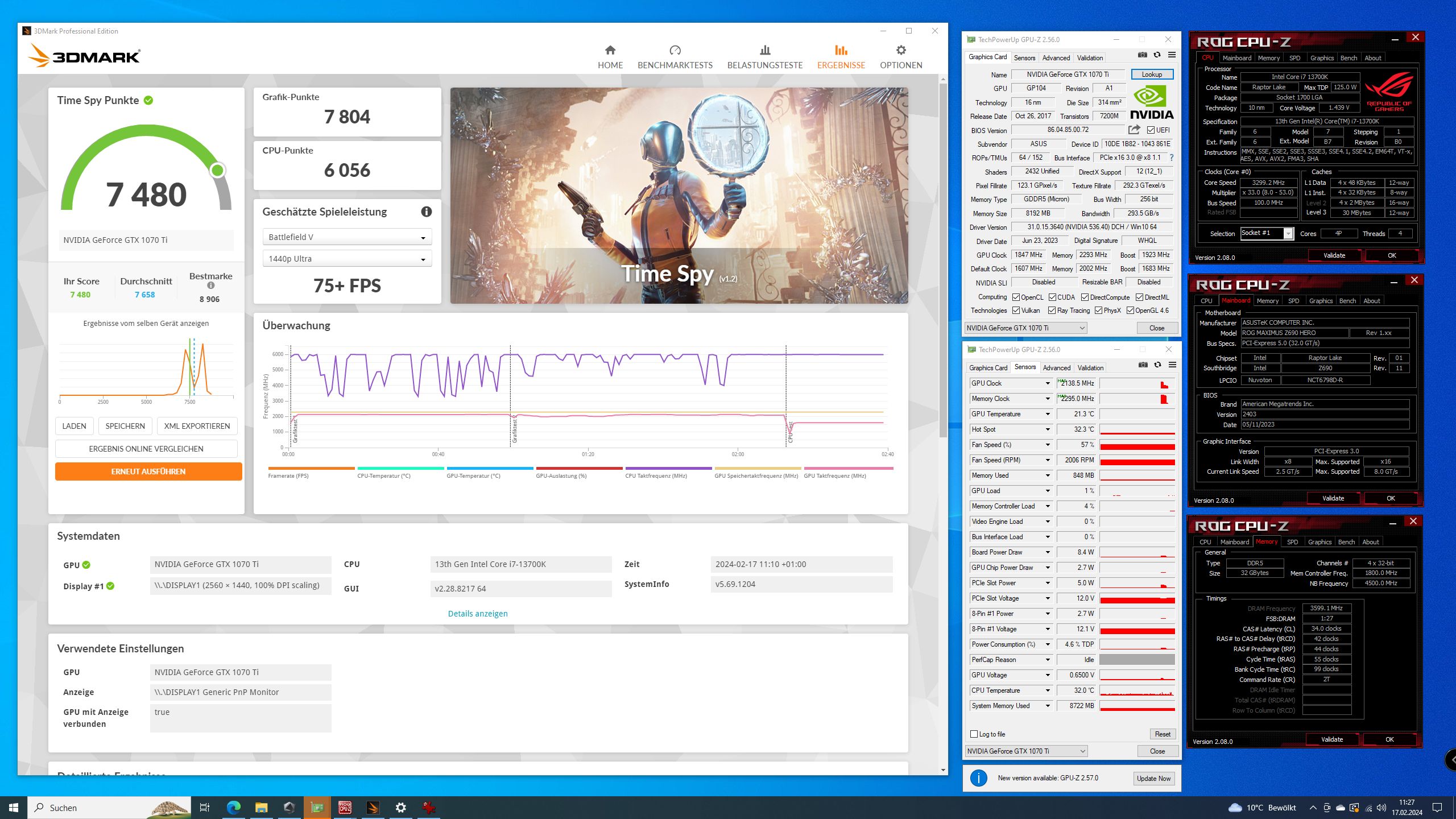1456x819 pixels.
Task: Click info icon under Bestmarke
Action: tap(210, 286)
